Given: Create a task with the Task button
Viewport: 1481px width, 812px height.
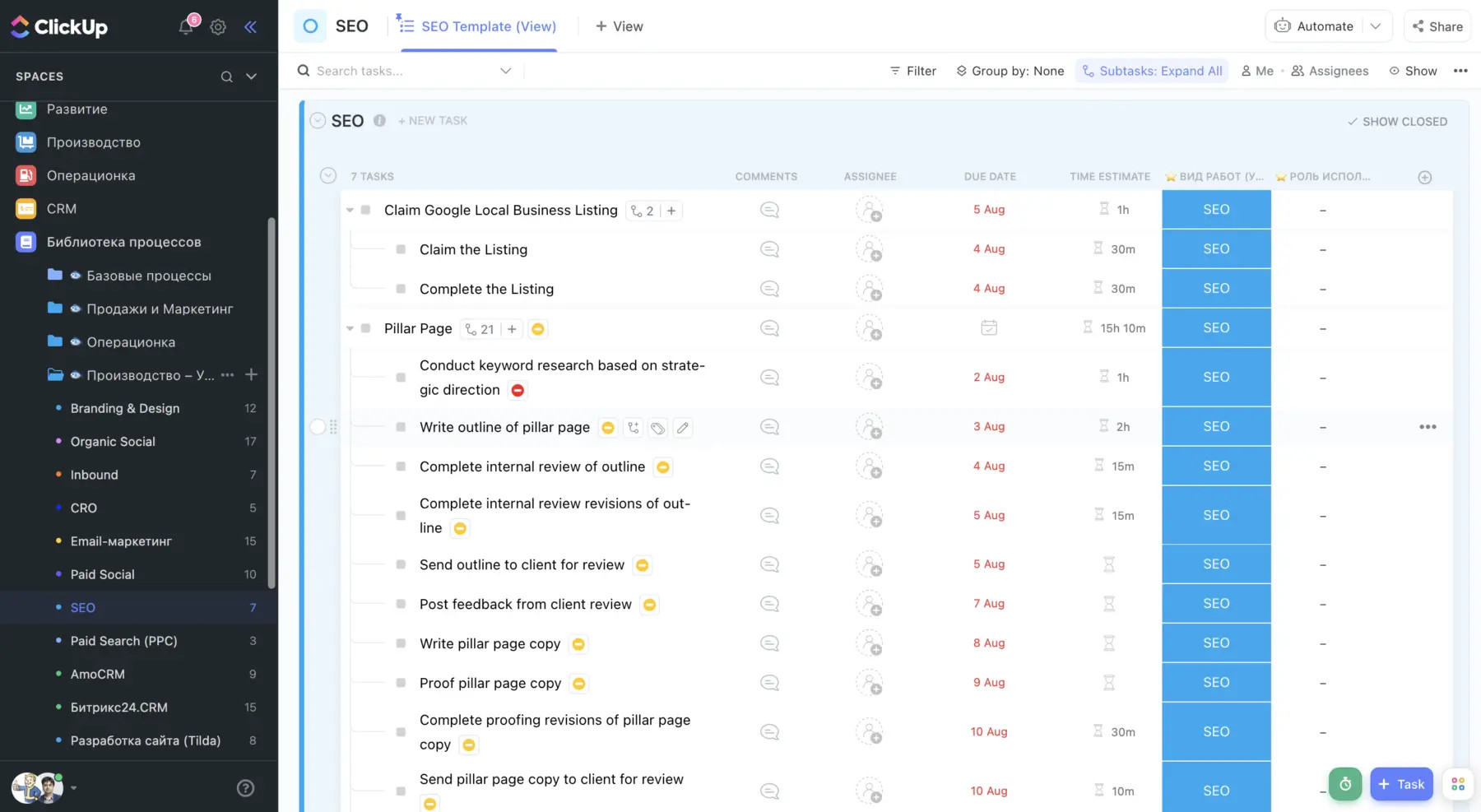Looking at the screenshot, I should click(x=1401, y=784).
